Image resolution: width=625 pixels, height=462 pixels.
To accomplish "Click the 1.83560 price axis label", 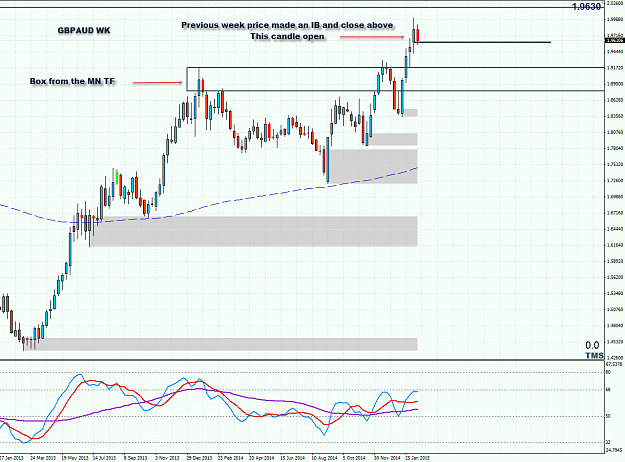I will tap(615, 116).
